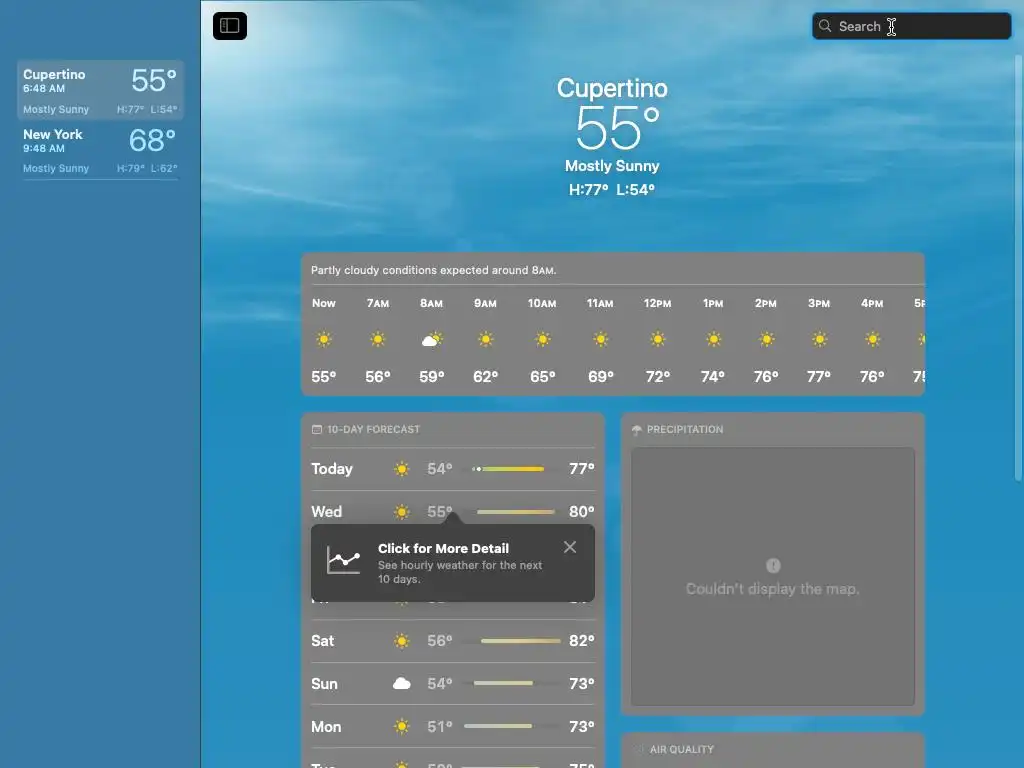
Task: Click the Wed temperature range bar
Action: point(516,512)
